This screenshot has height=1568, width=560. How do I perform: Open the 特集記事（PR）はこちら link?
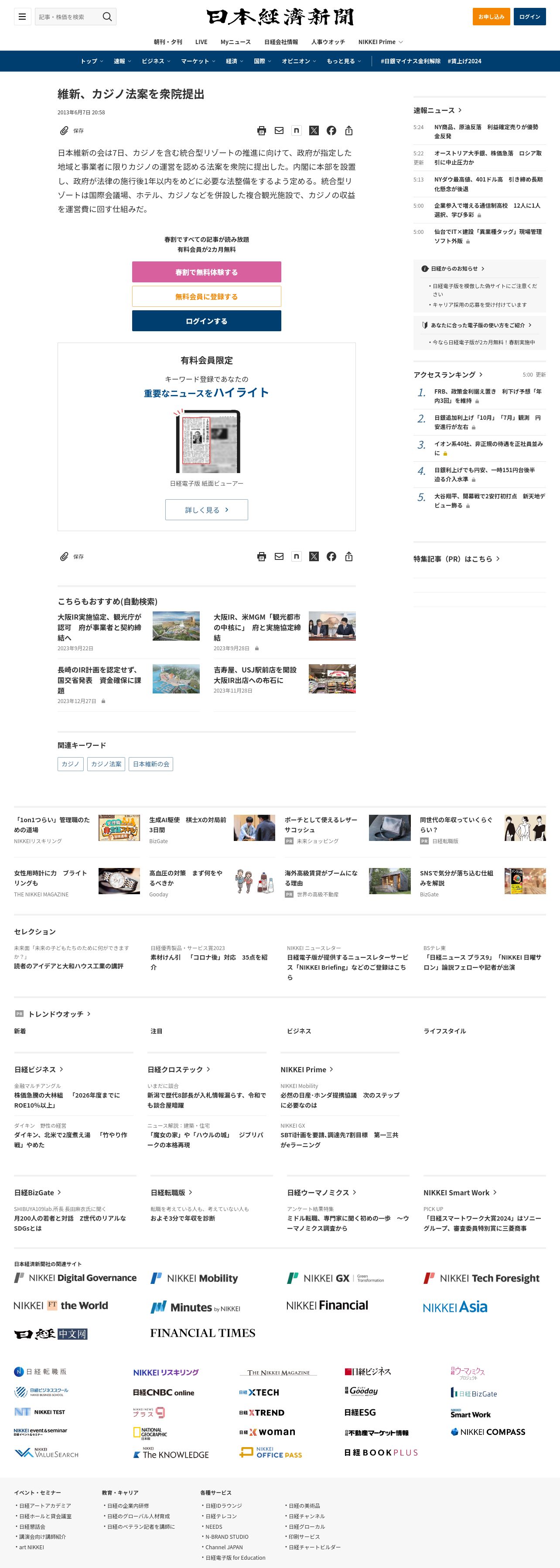pos(457,559)
